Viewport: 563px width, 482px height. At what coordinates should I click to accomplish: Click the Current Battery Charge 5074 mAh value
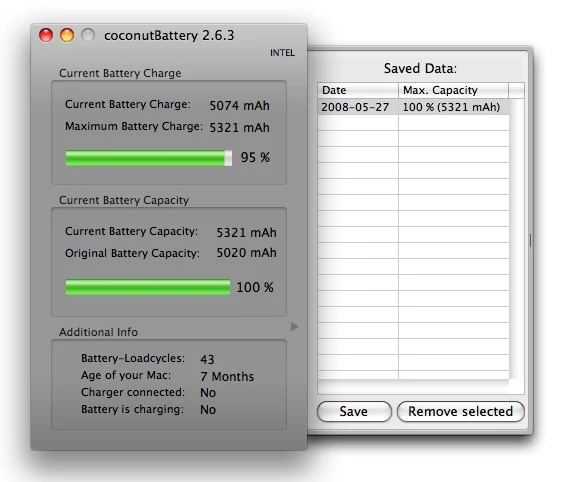pyautogui.click(x=239, y=106)
